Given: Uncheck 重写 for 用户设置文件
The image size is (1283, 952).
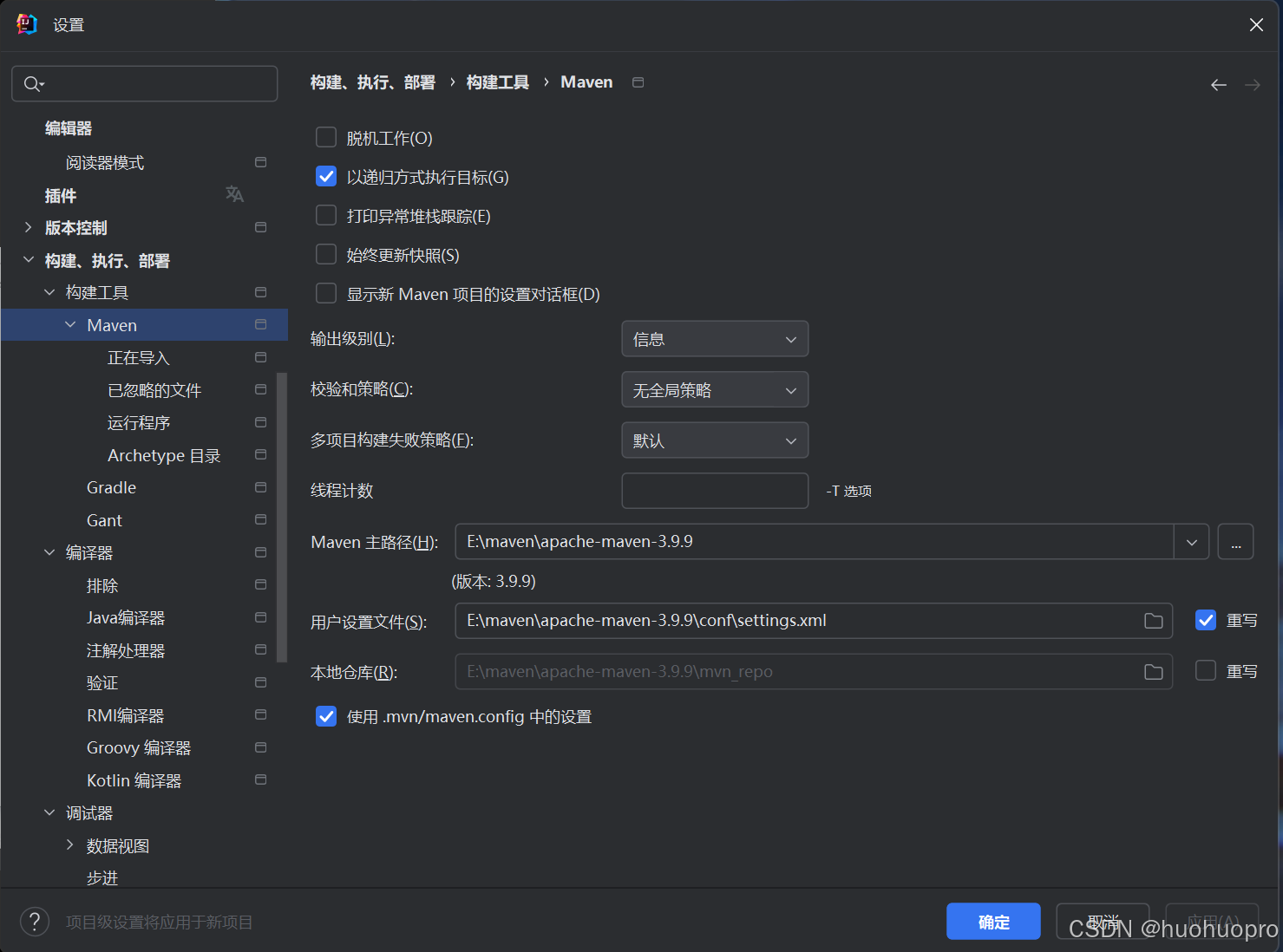Looking at the screenshot, I should coord(1206,620).
